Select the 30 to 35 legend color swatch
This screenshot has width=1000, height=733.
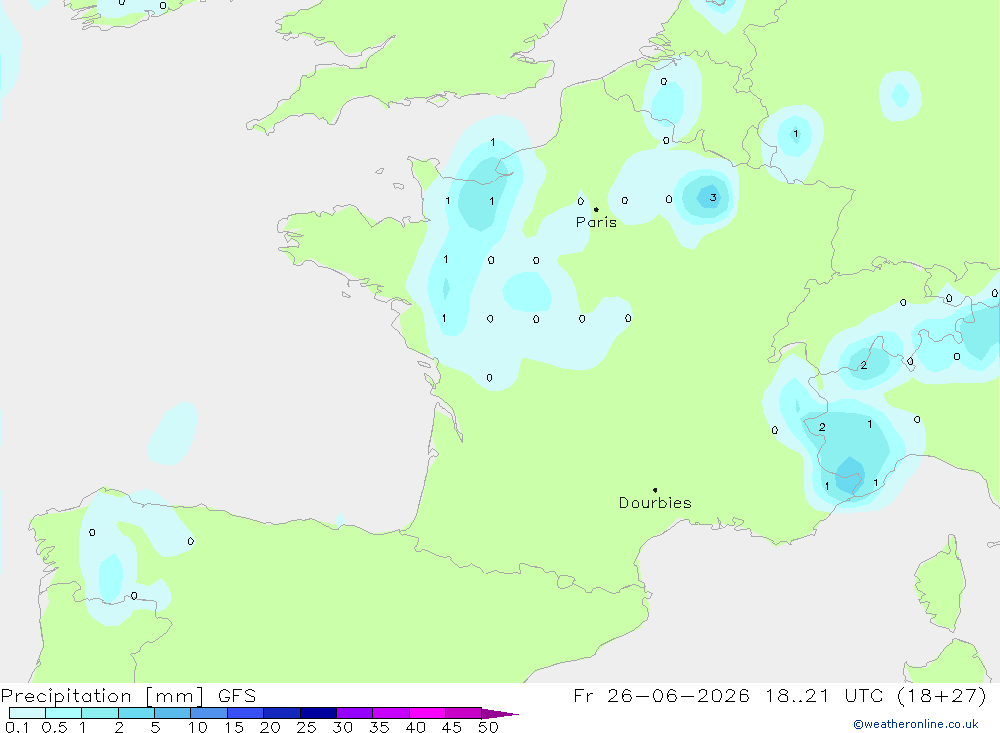click(355, 713)
